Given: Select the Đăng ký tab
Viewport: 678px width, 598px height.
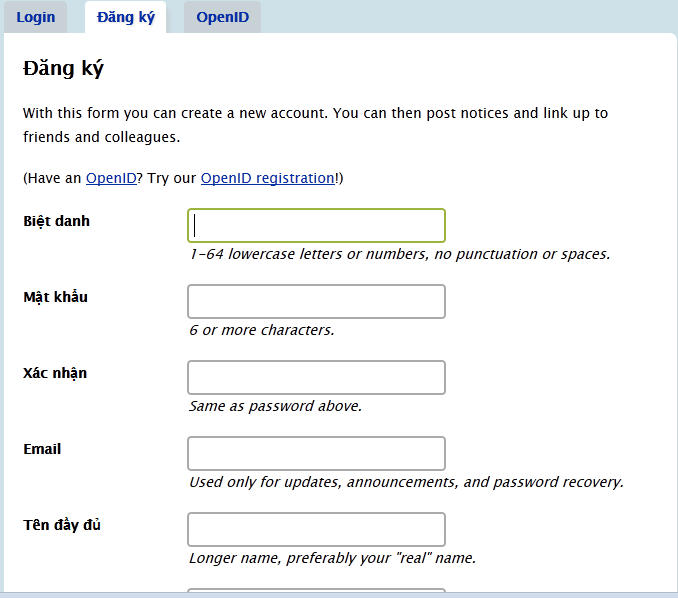Looking at the screenshot, I should pyautogui.click(x=125, y=17).
